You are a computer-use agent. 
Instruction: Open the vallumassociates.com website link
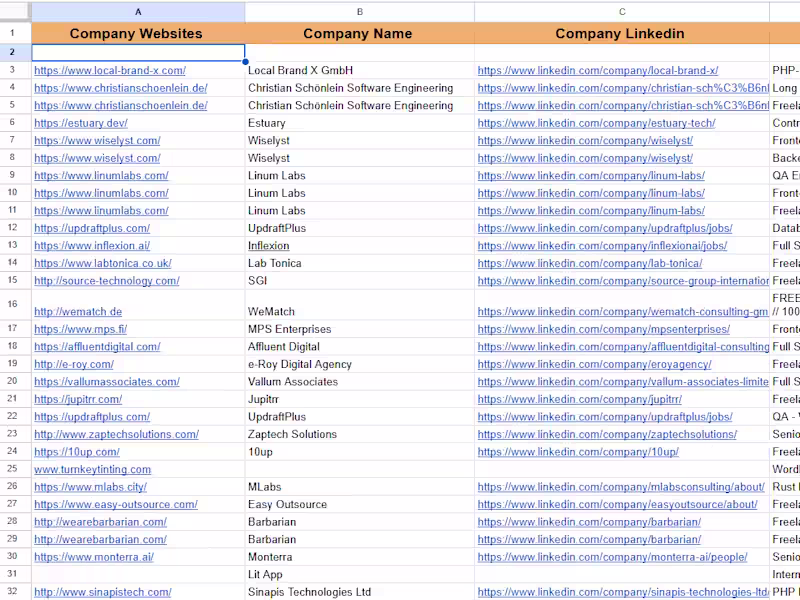coord(107,382)
